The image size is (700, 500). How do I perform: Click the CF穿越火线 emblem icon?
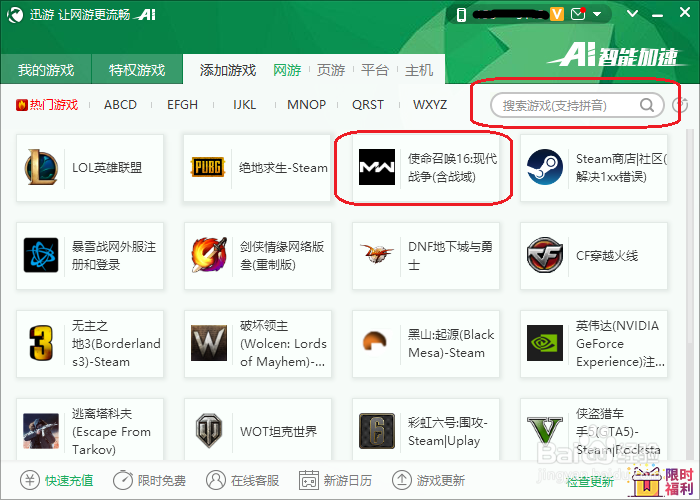click(545, 255)
